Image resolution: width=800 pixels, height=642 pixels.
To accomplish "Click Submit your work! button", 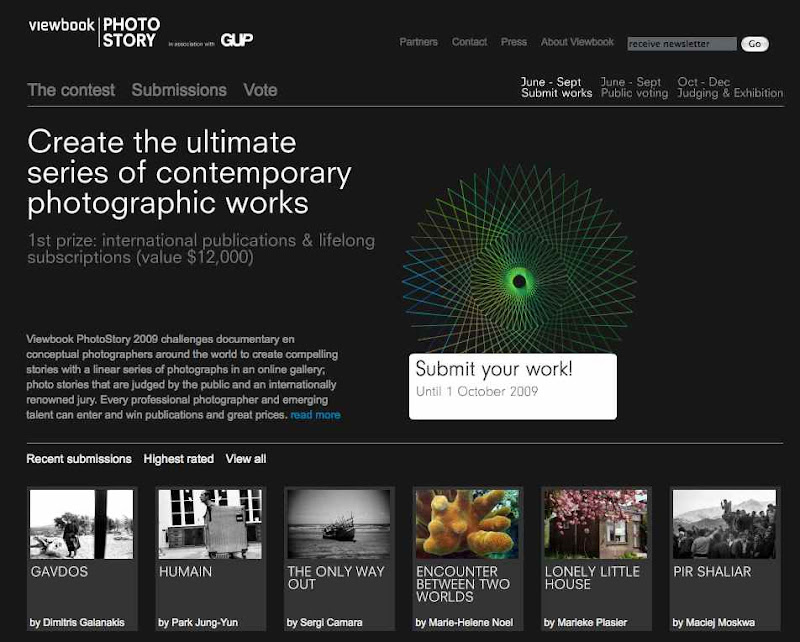I will 513,386.
